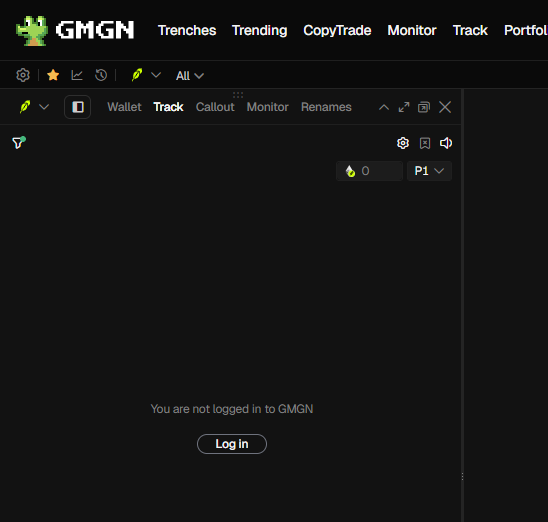Click the GMGN wordmark text
The width and height of the screenshot is (548, 522).
pos(95,30)
